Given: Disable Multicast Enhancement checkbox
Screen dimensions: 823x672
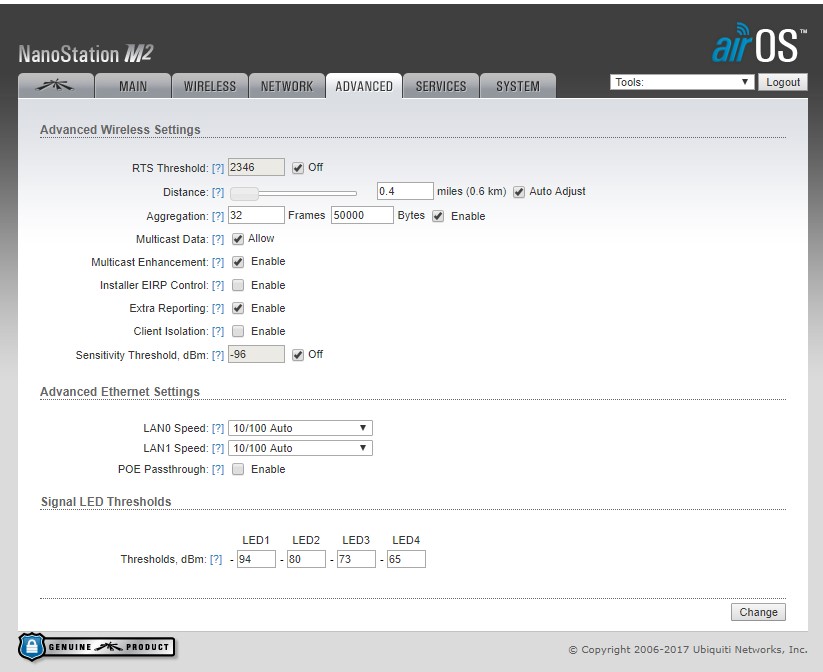Looking at the screenshot, I should click(238, 262).
